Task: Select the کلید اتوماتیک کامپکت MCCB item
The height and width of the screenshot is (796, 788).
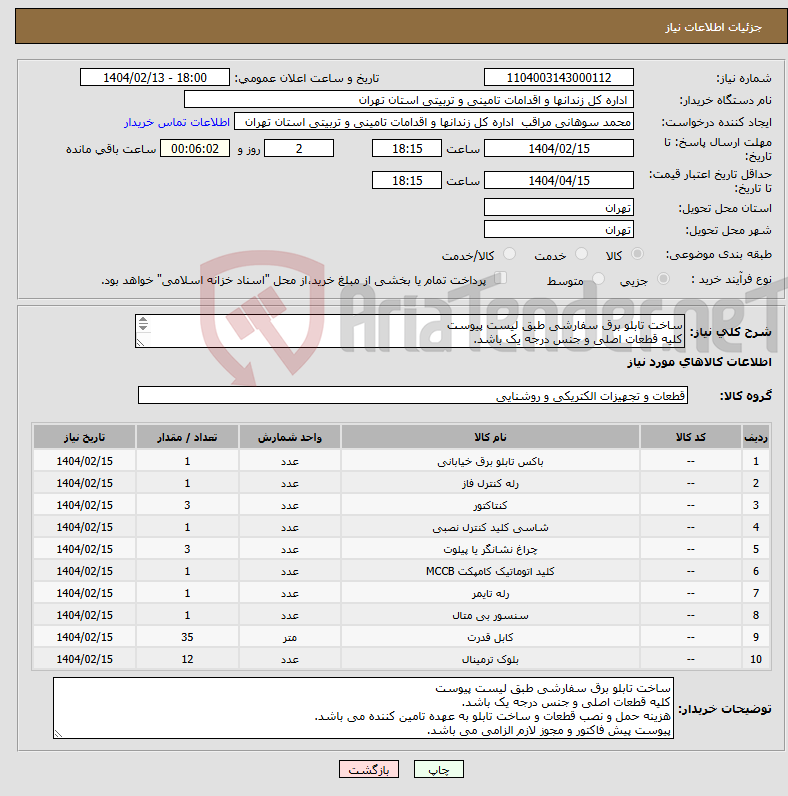Action: (490, 571)
